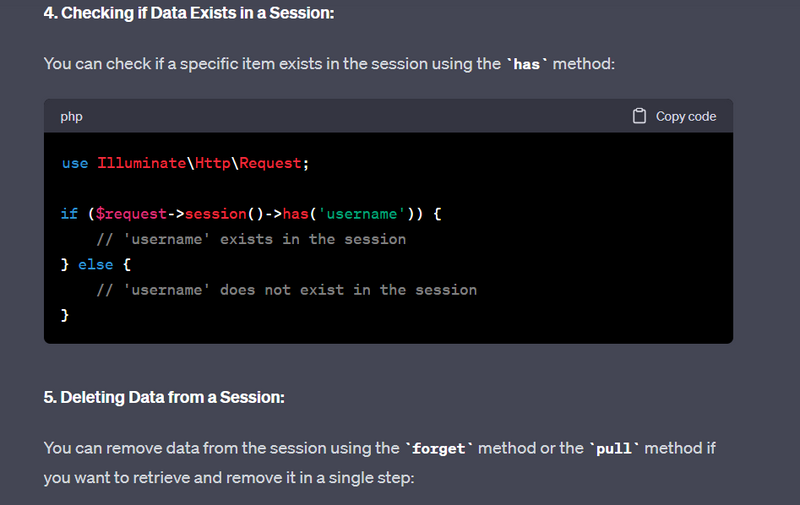Screen dimensions: 800x505
Task: Click the "use" keyword in code
Action: tap(75, 163)
